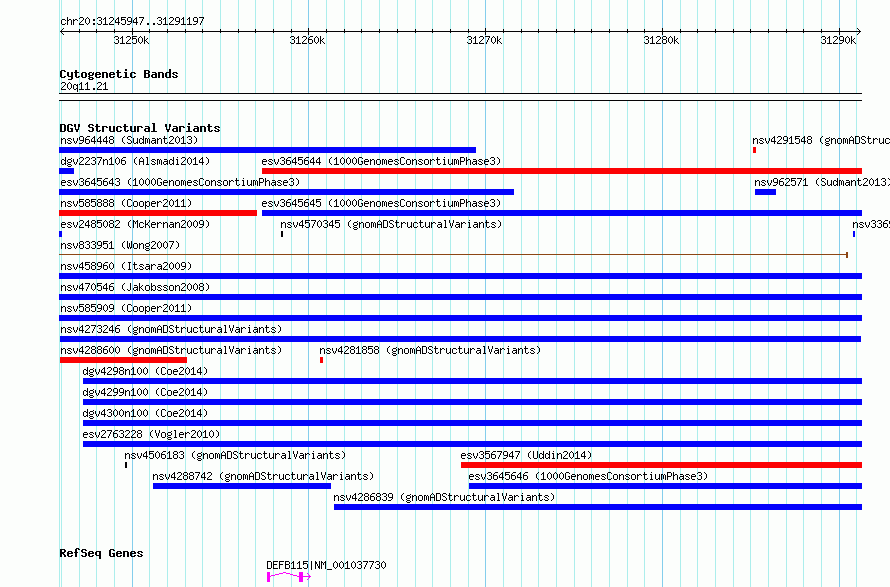890x587 pixels.
Task: Click the dgv4299n100 (Coe2014) bar
Action: click(472, 402)
